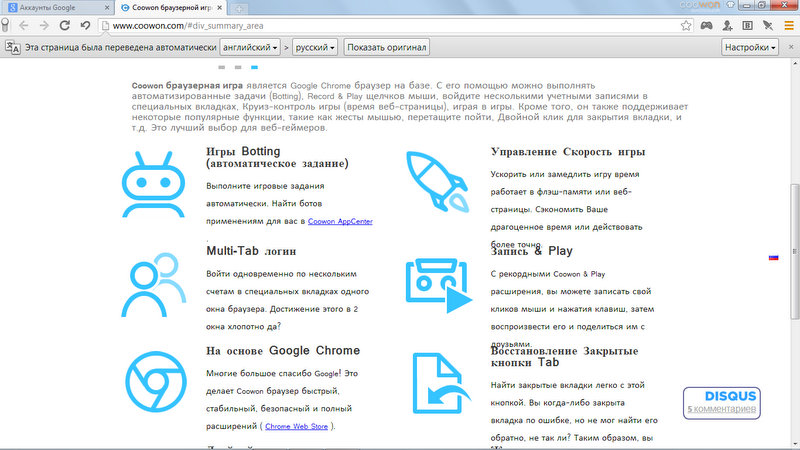
Task: Click the vertical page scrollbar thumb
Action: (795, 252)
